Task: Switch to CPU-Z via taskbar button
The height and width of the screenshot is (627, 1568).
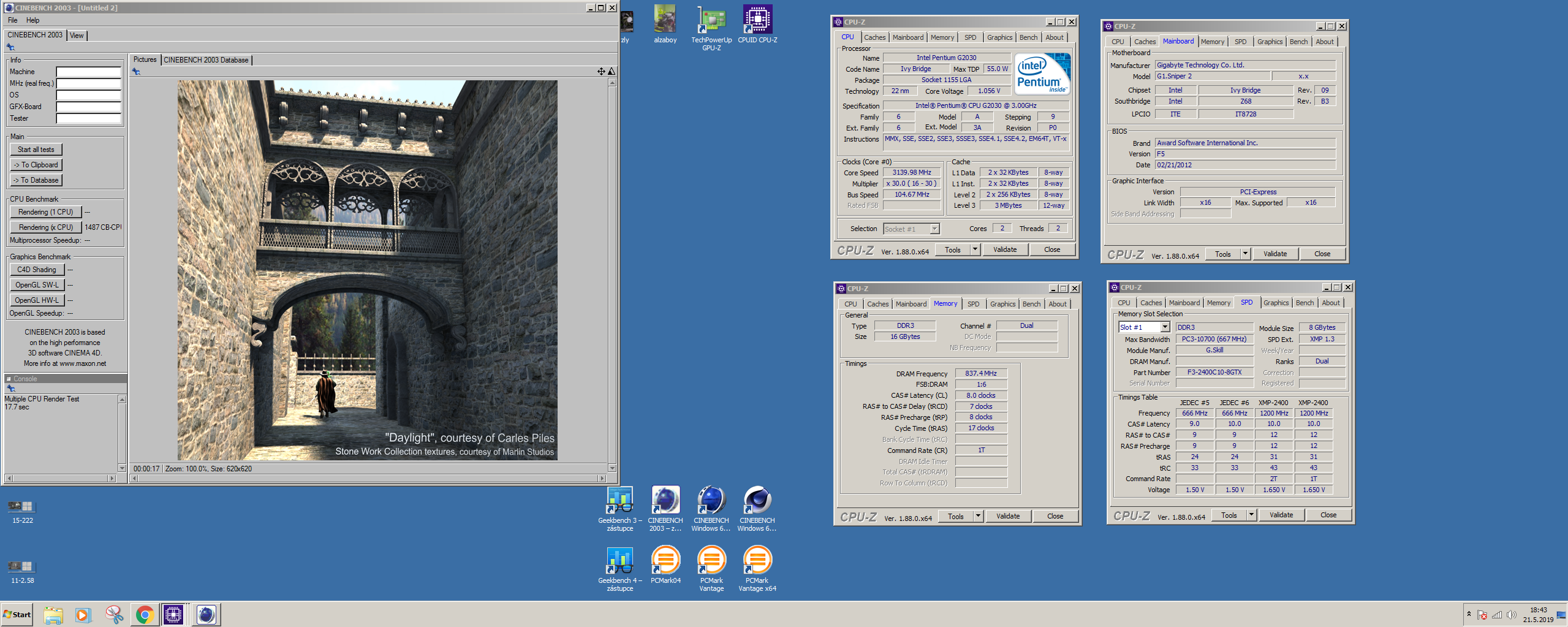Action: click(173, 615)
